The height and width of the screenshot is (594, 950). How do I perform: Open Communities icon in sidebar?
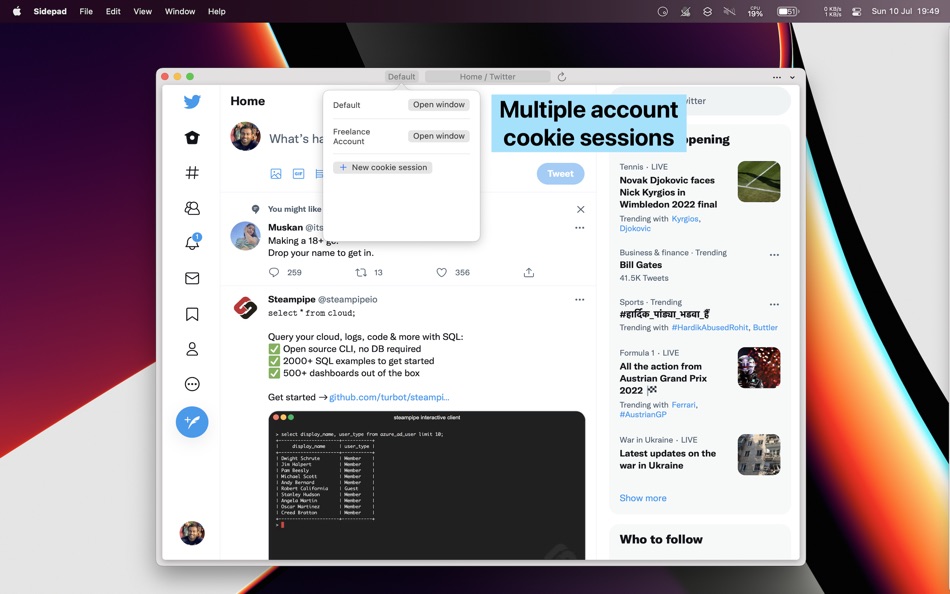click(192, 208)
